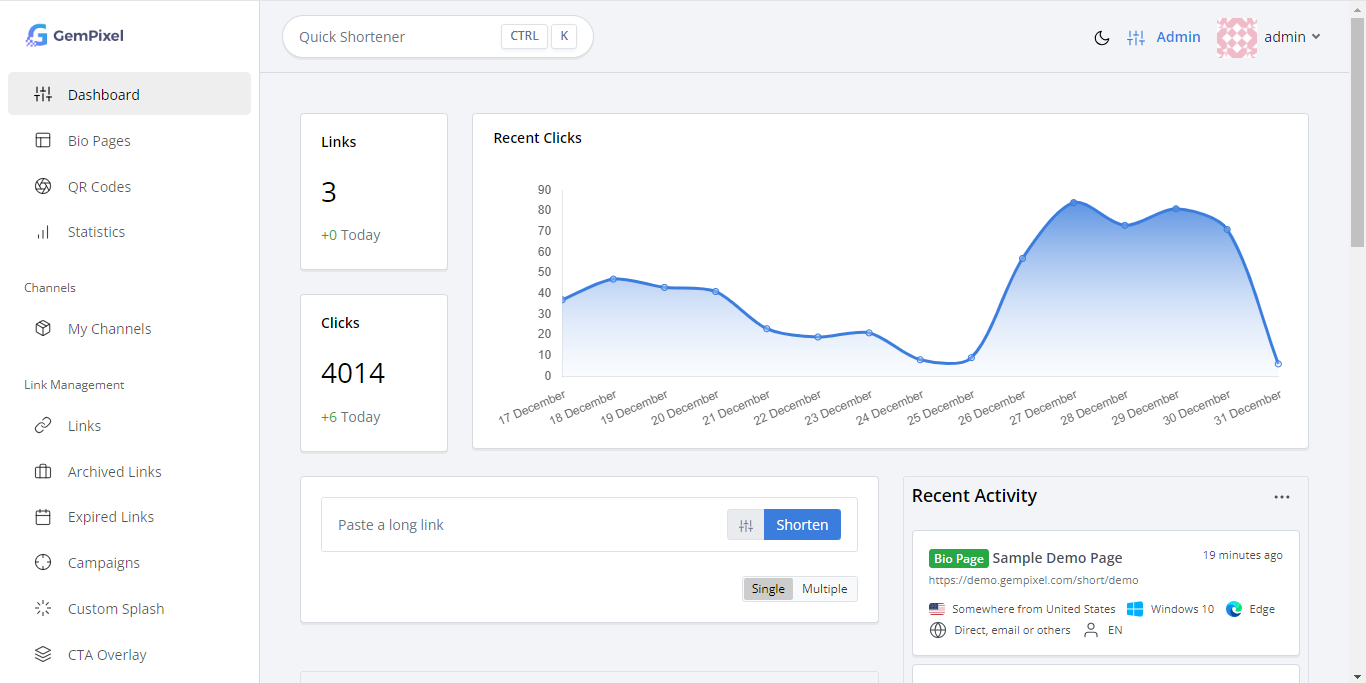Screen dimensions: 1366x683
Task: Toggle dark mode with the moon icon
Action: pyautogui.click(x=1102, y=37)
